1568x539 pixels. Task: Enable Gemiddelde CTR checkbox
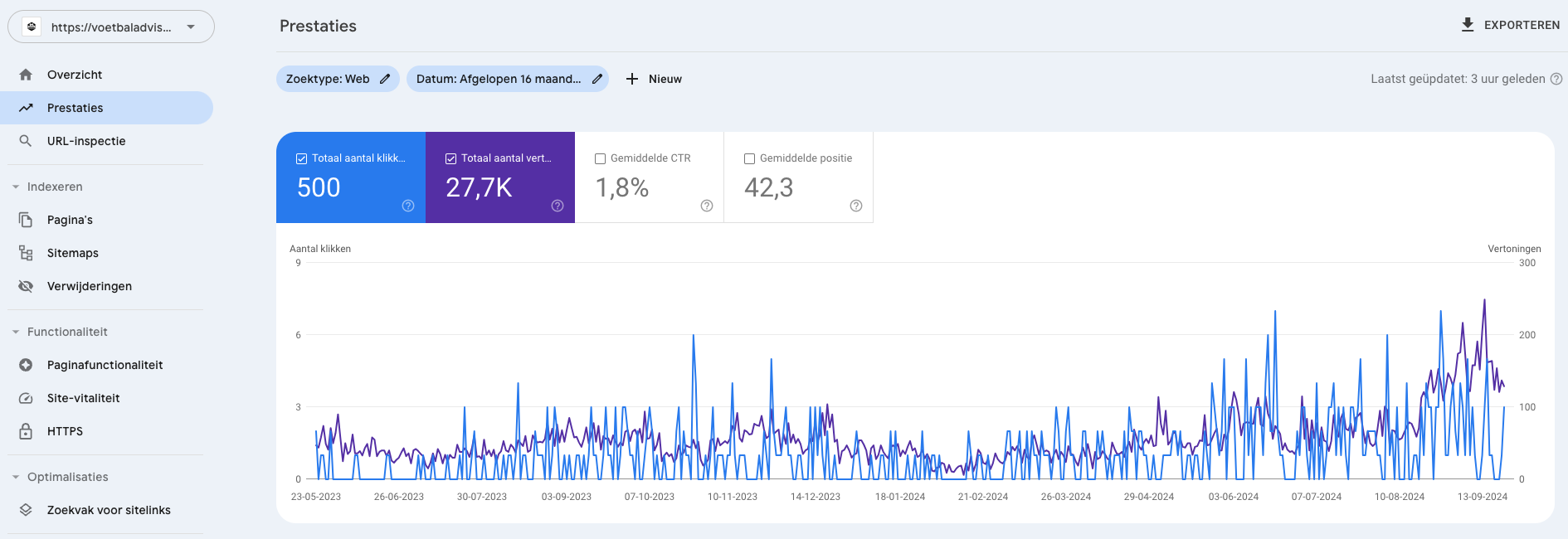(x=601, y=158)
